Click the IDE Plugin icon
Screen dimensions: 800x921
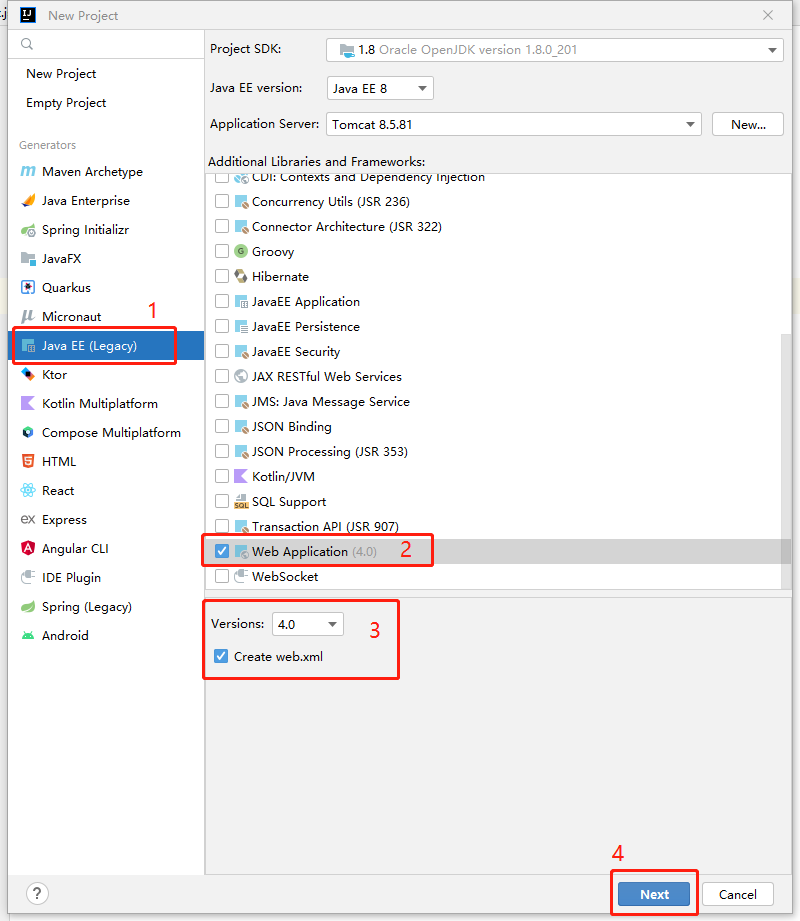pyautogui.click(x=28, y=577)
